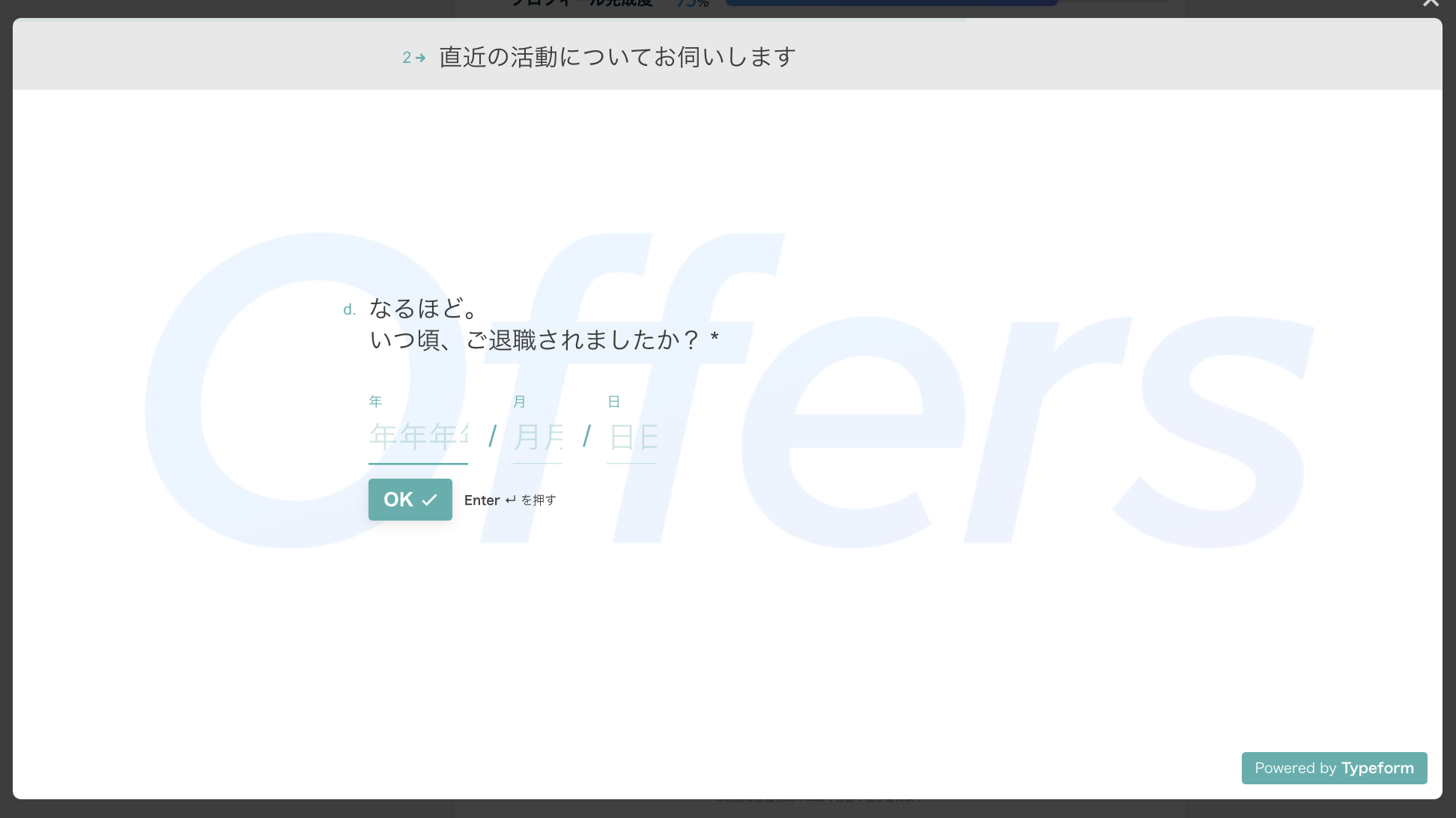Click the text なるほど。
Image resolution: width=1456 pixels, height=818 pixels.
point(423,308)
